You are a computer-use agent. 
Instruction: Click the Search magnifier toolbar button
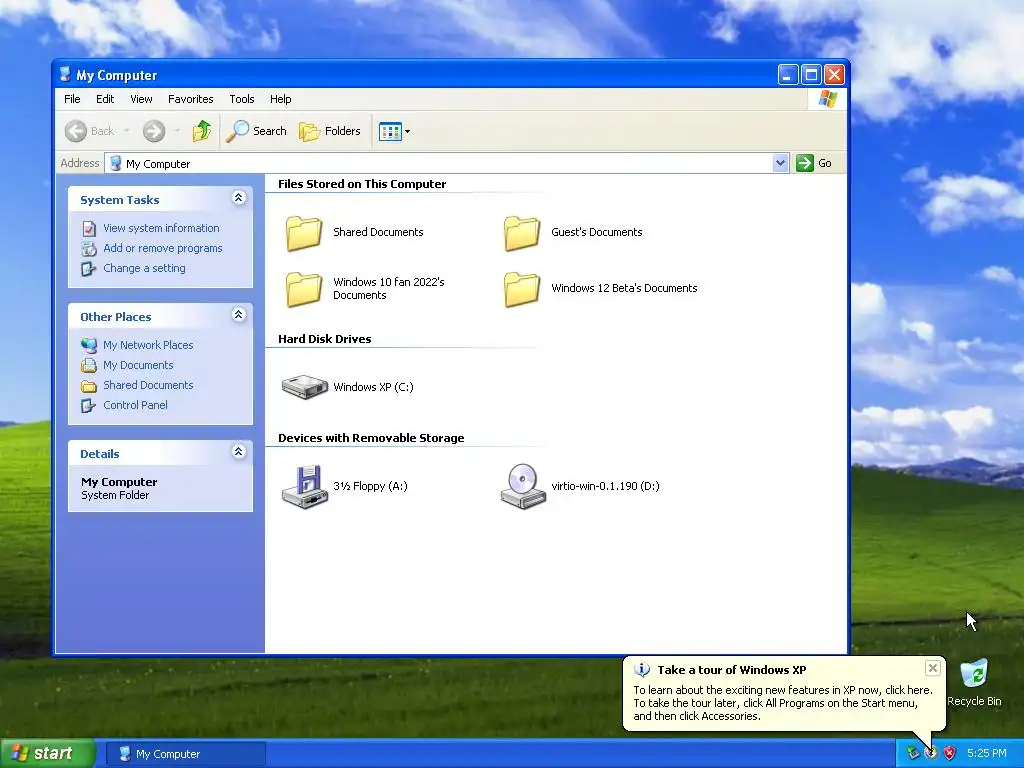tap(257, 131)
